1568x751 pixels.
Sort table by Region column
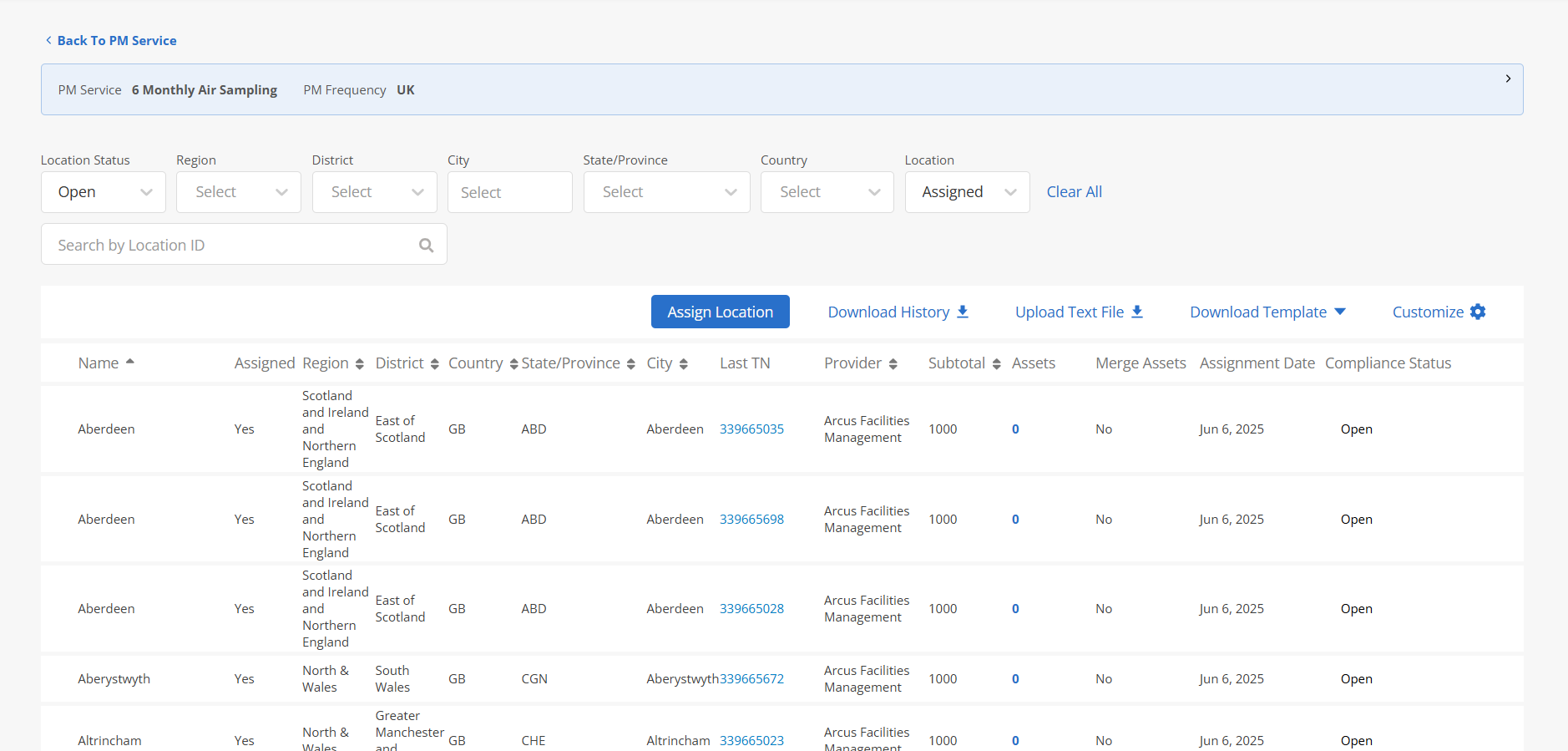(359, 363)
